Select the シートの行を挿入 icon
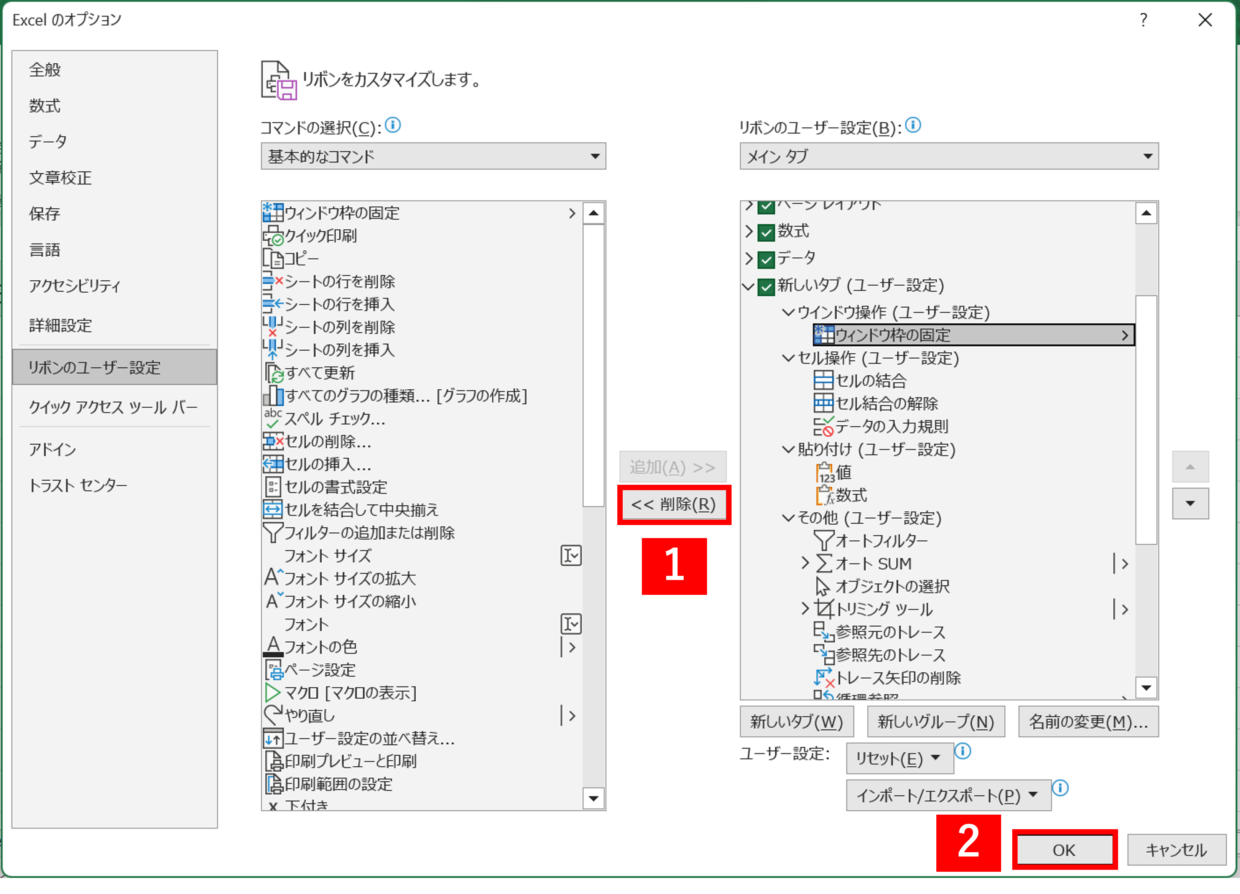The height and width of the screenshot is (894, 1240). [x=273, y=305]
